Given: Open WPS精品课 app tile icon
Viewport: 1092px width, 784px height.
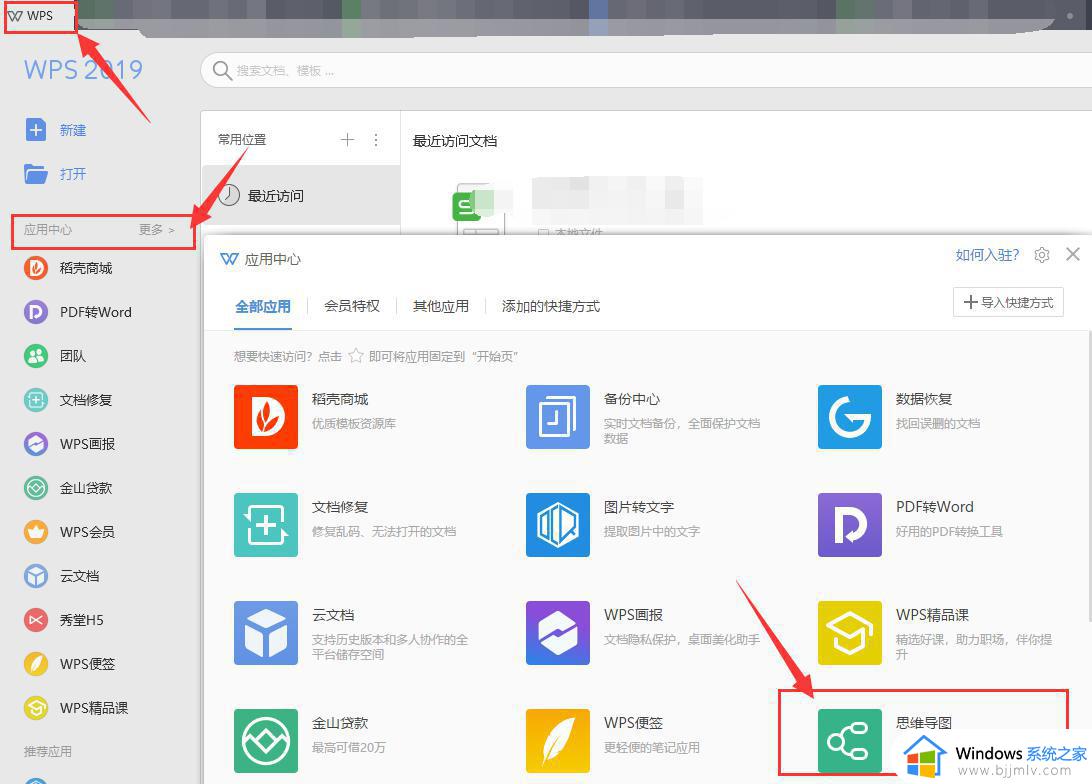Looking at the screenshot, I should point(850,633).
